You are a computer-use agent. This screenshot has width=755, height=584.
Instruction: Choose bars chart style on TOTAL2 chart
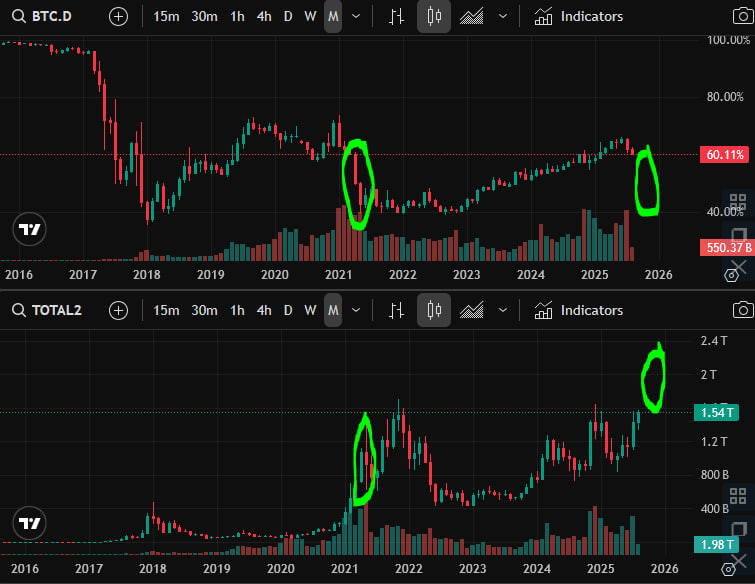click(x=396, y=311)
